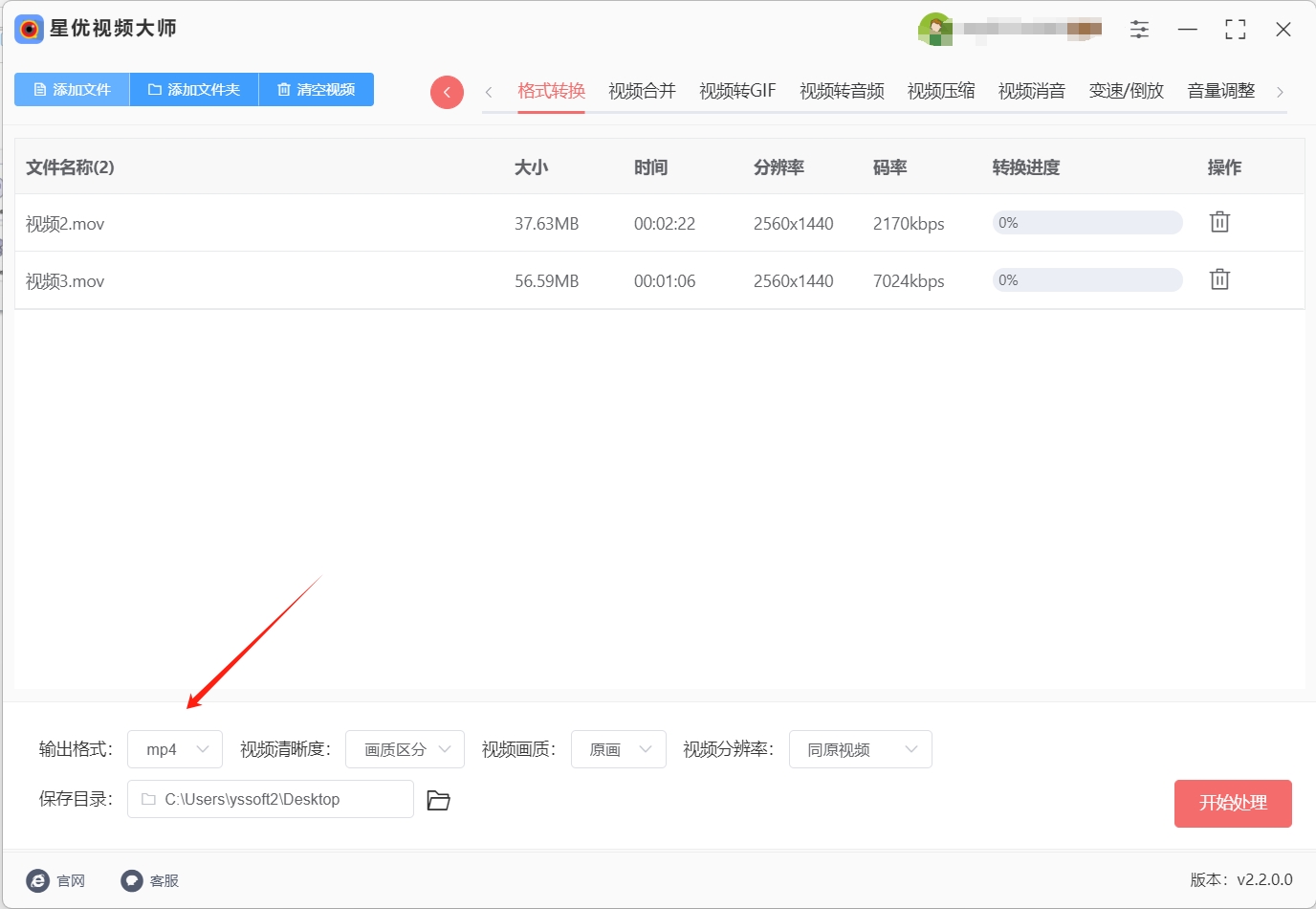The height and width of the screenshot is (909, 1316).
Task: Expand the 视频分辨率 同原视频 dropdown
Action: [861, 749]
